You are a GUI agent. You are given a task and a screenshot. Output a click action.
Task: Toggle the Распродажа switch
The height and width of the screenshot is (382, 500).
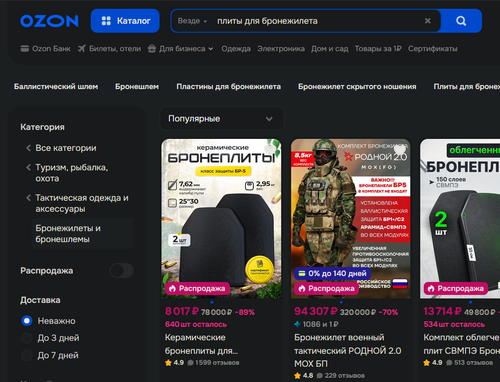point(122,271)
